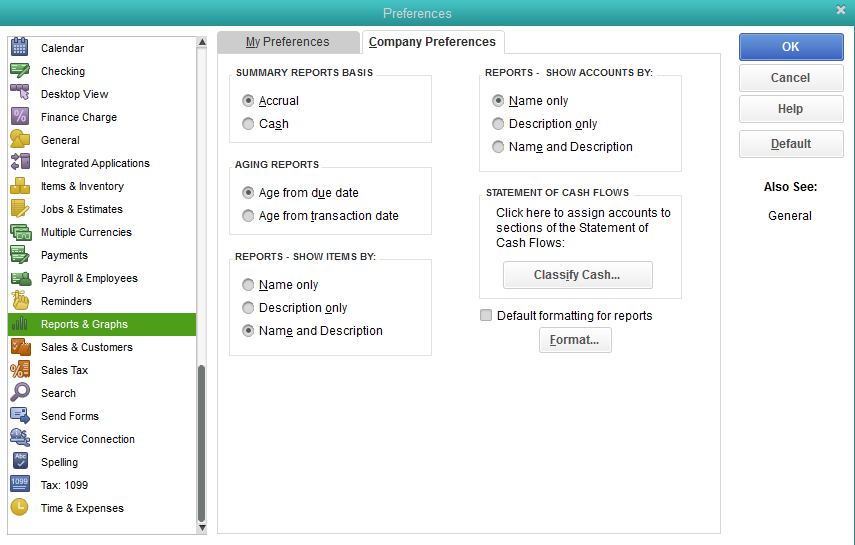Restore settings with Default button
The height and width of the screenshot is (545, 855).
tap(791, 144)
